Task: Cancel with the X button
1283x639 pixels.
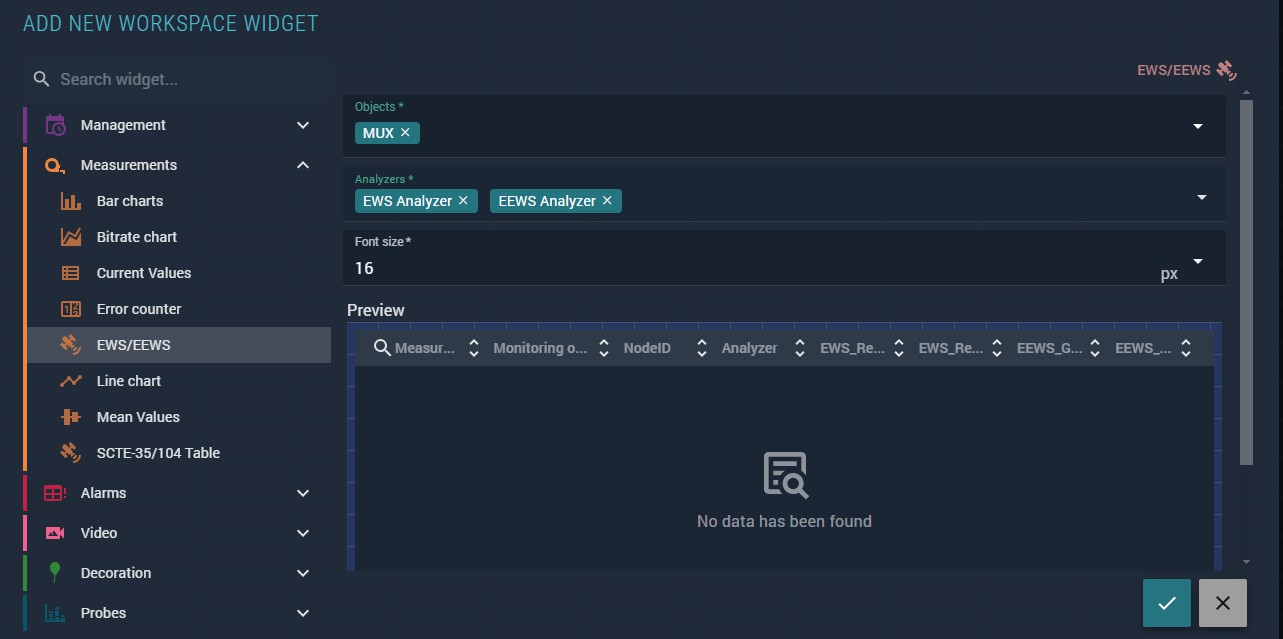Action: pos(1222,603)
